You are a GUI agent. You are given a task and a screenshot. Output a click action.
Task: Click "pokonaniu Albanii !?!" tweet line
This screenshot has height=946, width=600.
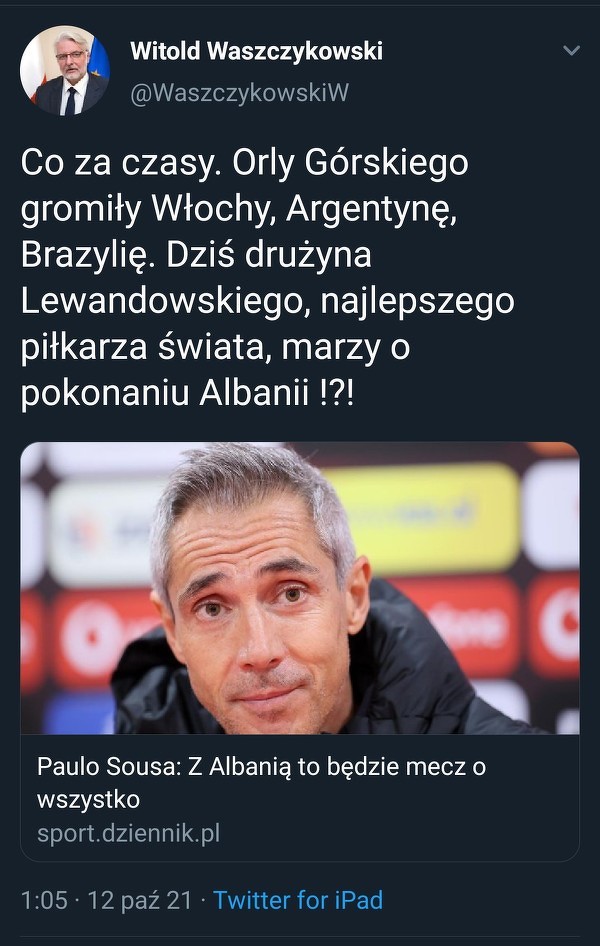pos(188,393)
